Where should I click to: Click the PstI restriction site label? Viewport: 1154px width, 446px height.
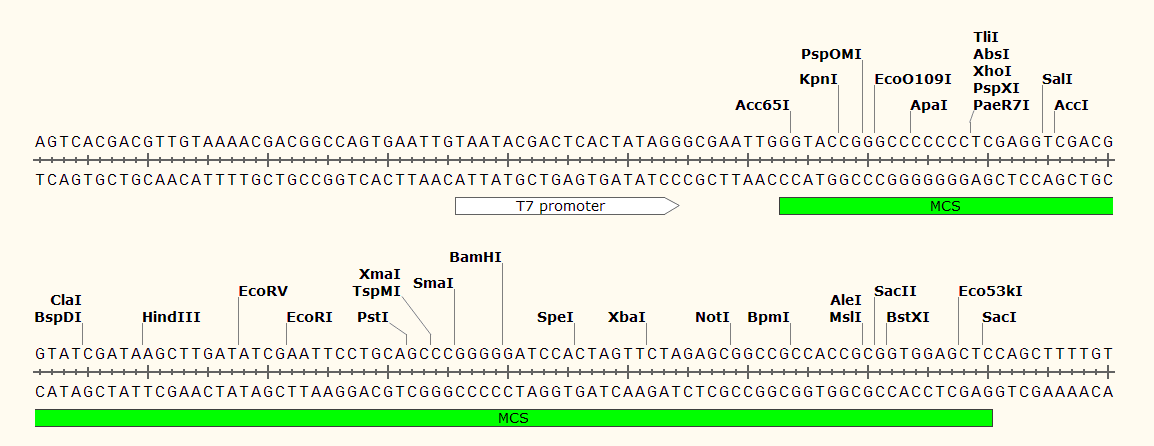pos(373,317)
